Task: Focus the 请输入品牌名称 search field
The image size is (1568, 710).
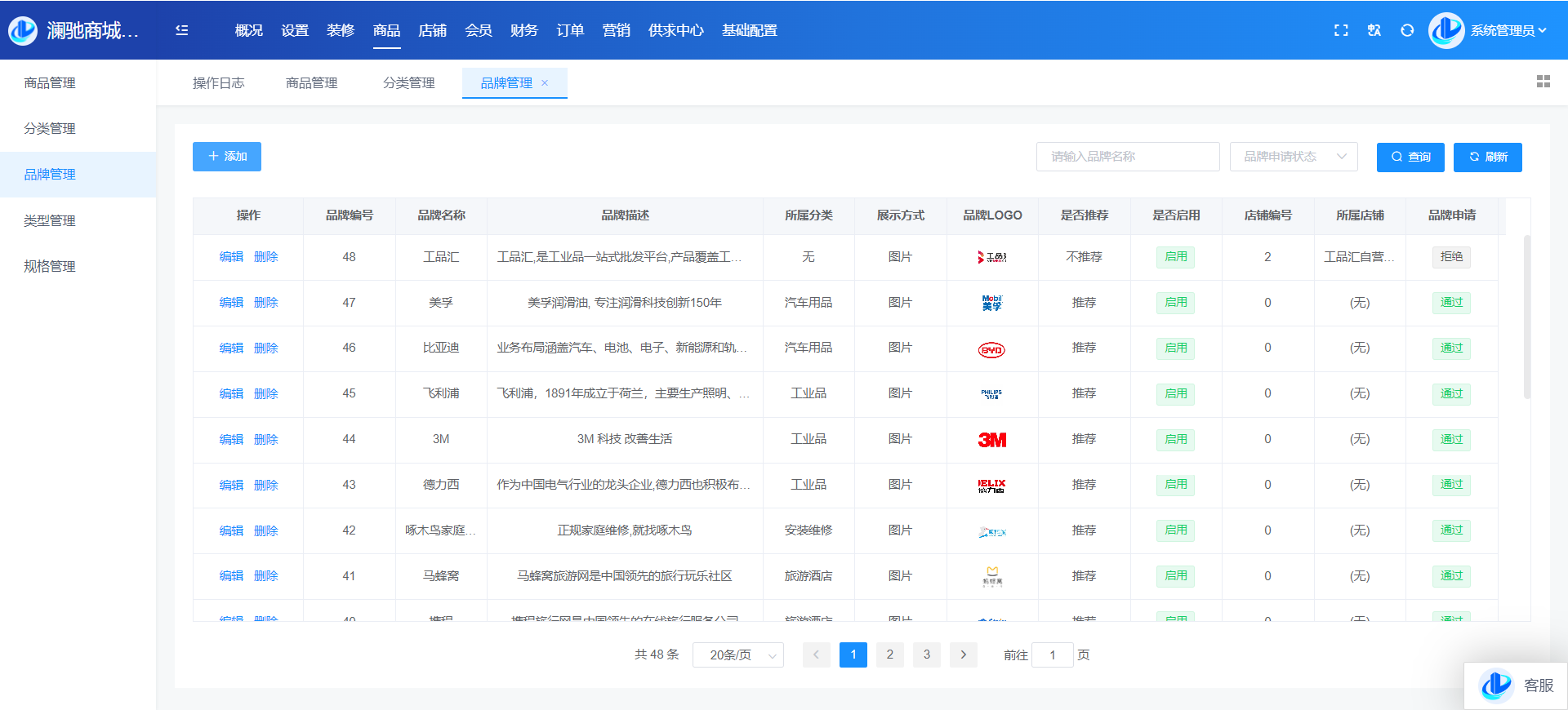Action: (1127, 157)
